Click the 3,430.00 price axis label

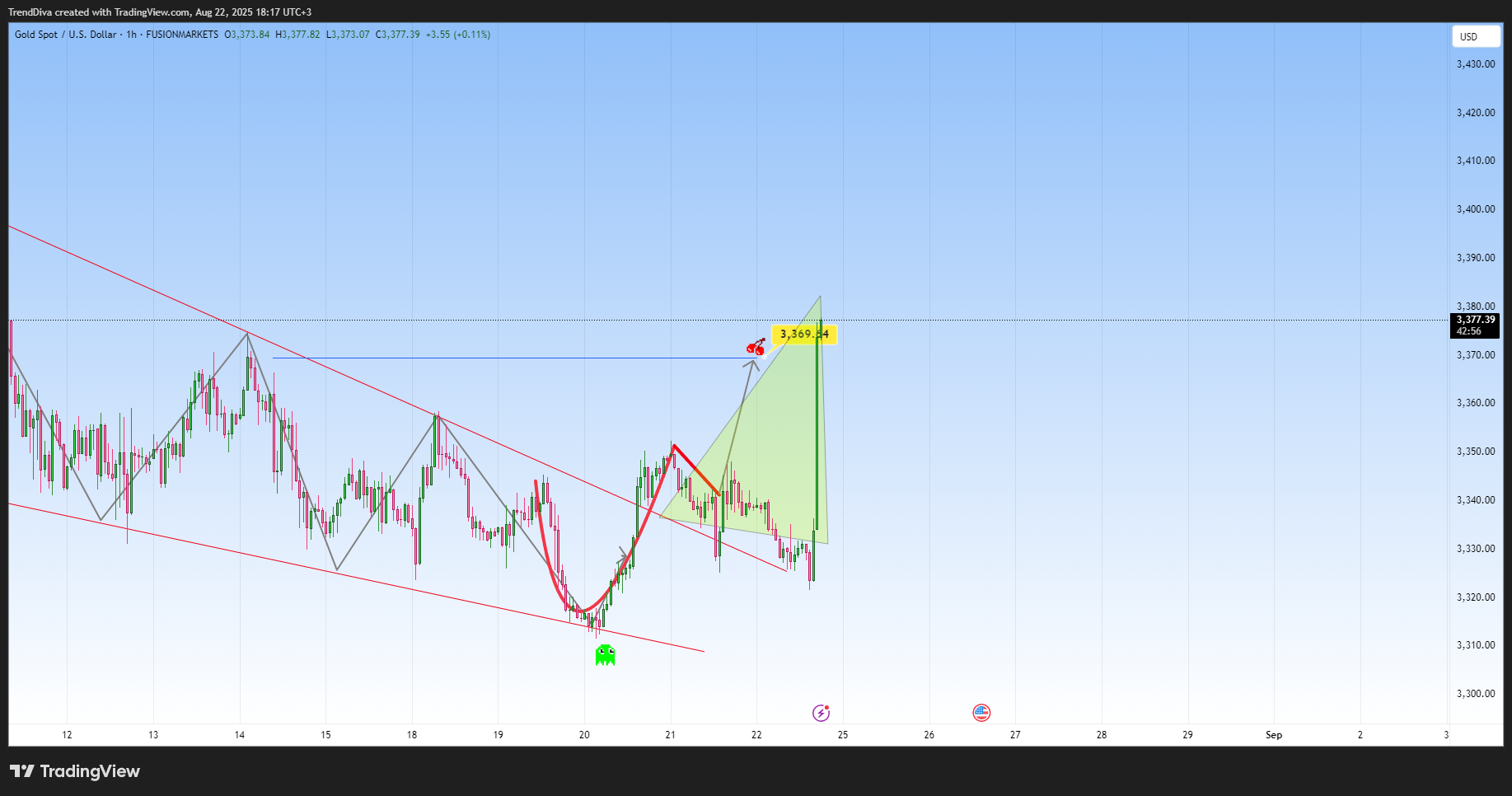1476,64
